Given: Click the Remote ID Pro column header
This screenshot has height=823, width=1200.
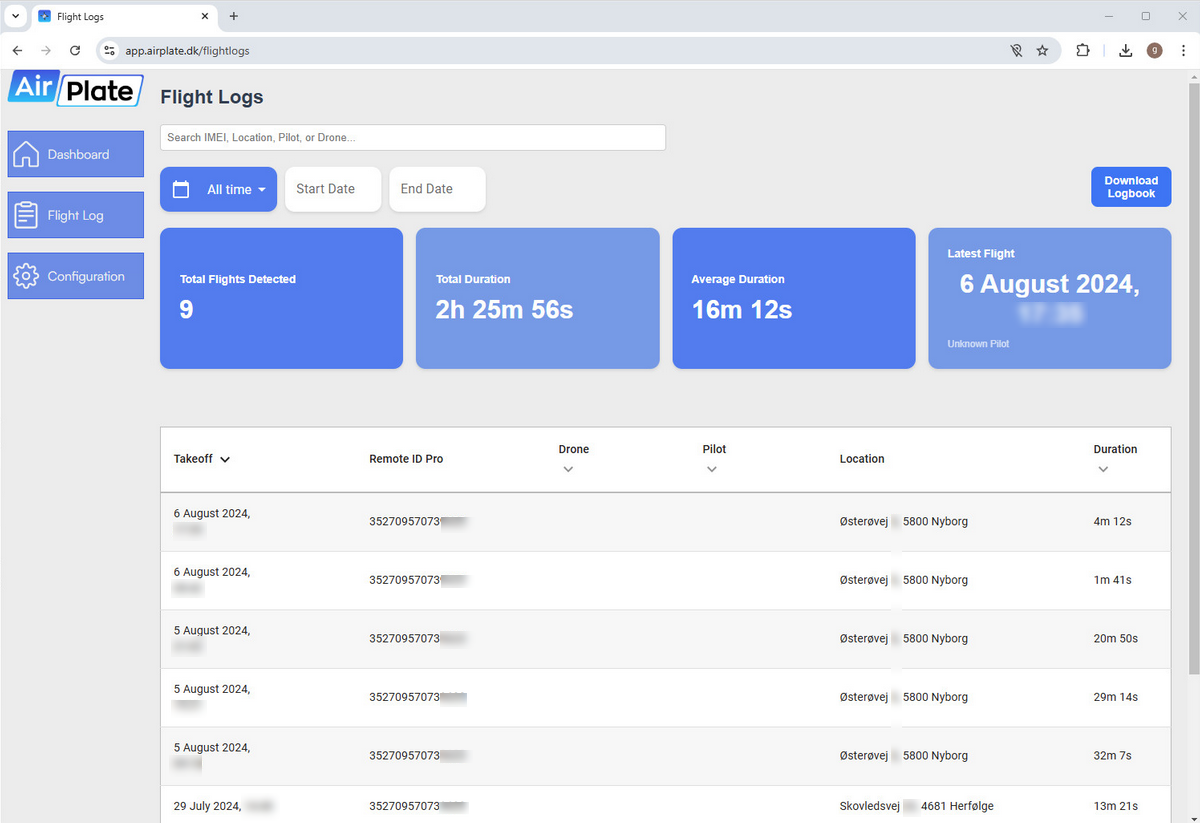Looking at the screenshot, I should click(x=406, y=459).
